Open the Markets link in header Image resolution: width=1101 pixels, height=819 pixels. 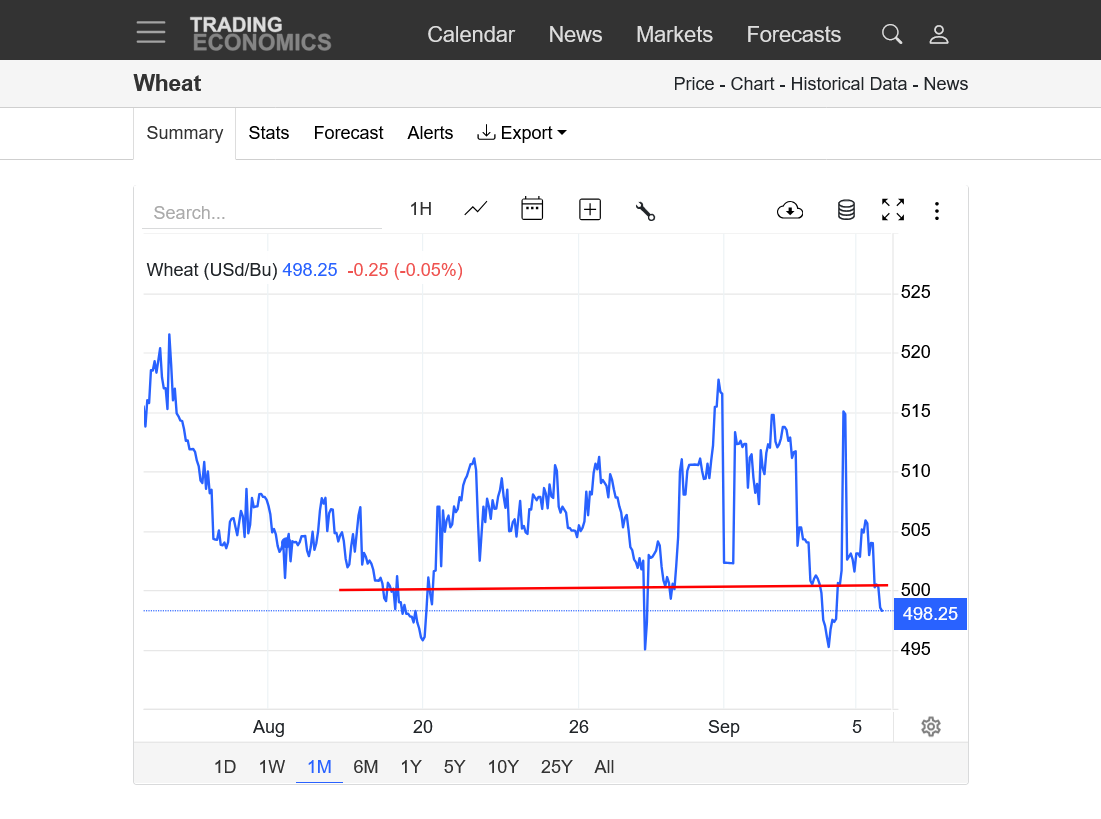click(674, 34)
